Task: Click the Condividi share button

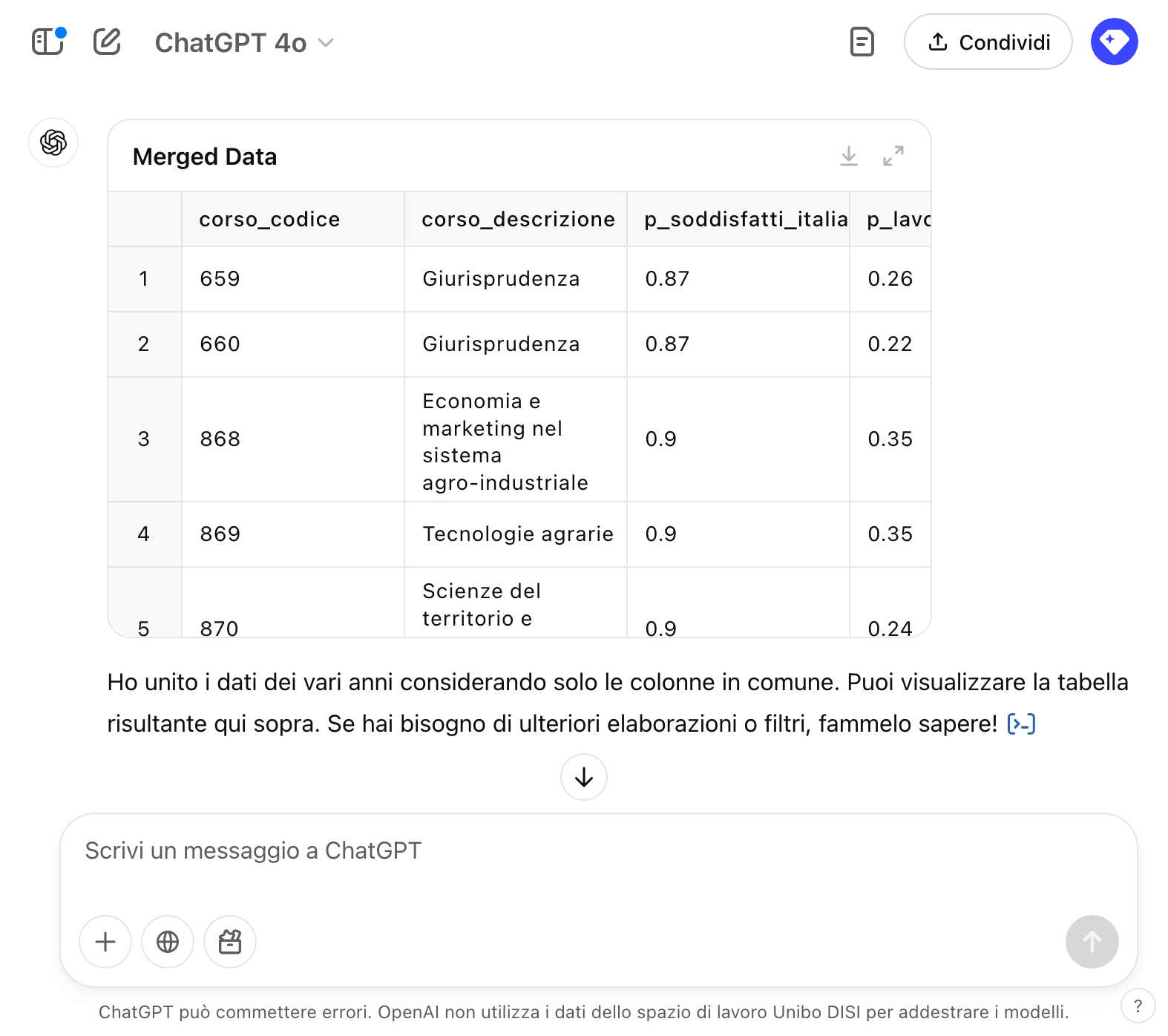Action: click(988, 42)
